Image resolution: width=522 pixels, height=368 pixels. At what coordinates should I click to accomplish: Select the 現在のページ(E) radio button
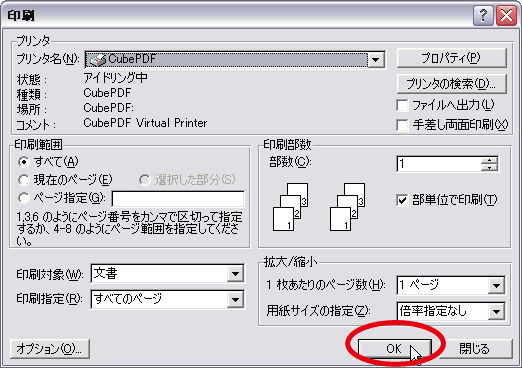[24, 180]
